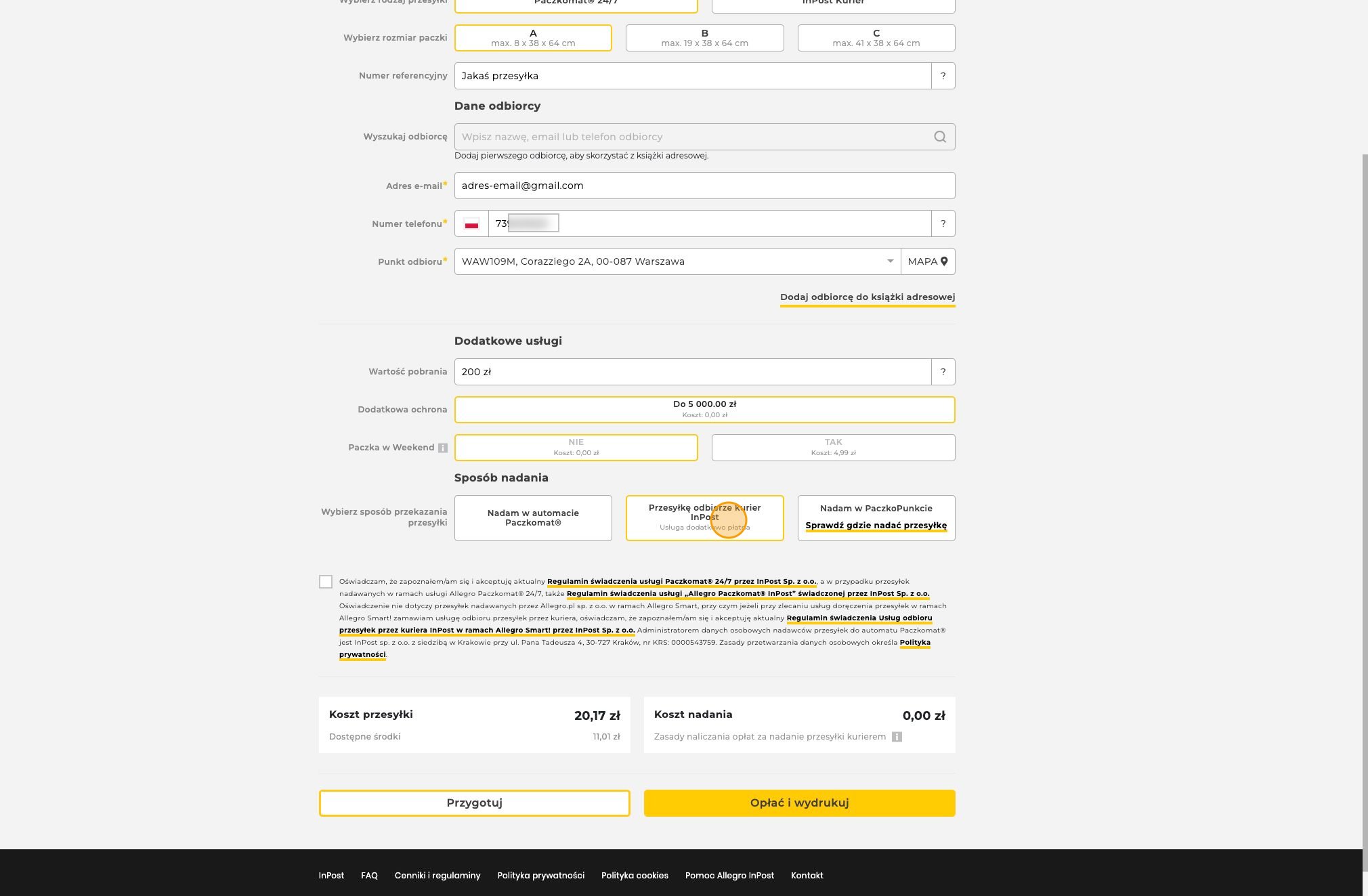1368x896 pixels.
Task: Open Pomoc Allegro InPost footer link
Action: coord(729,876)
